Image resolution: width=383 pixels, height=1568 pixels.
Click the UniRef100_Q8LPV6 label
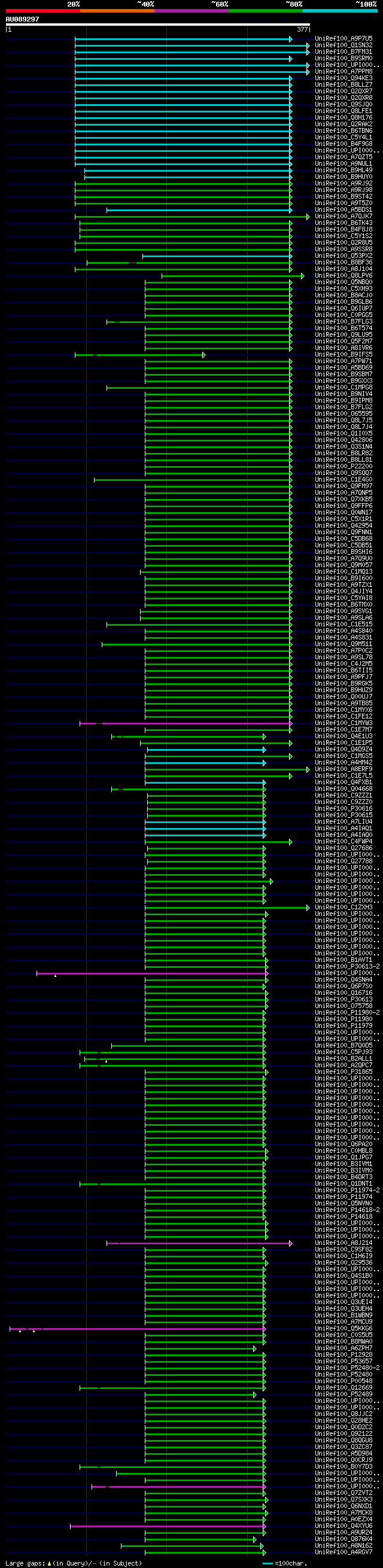pyautogui.click(x=344, y=276)
